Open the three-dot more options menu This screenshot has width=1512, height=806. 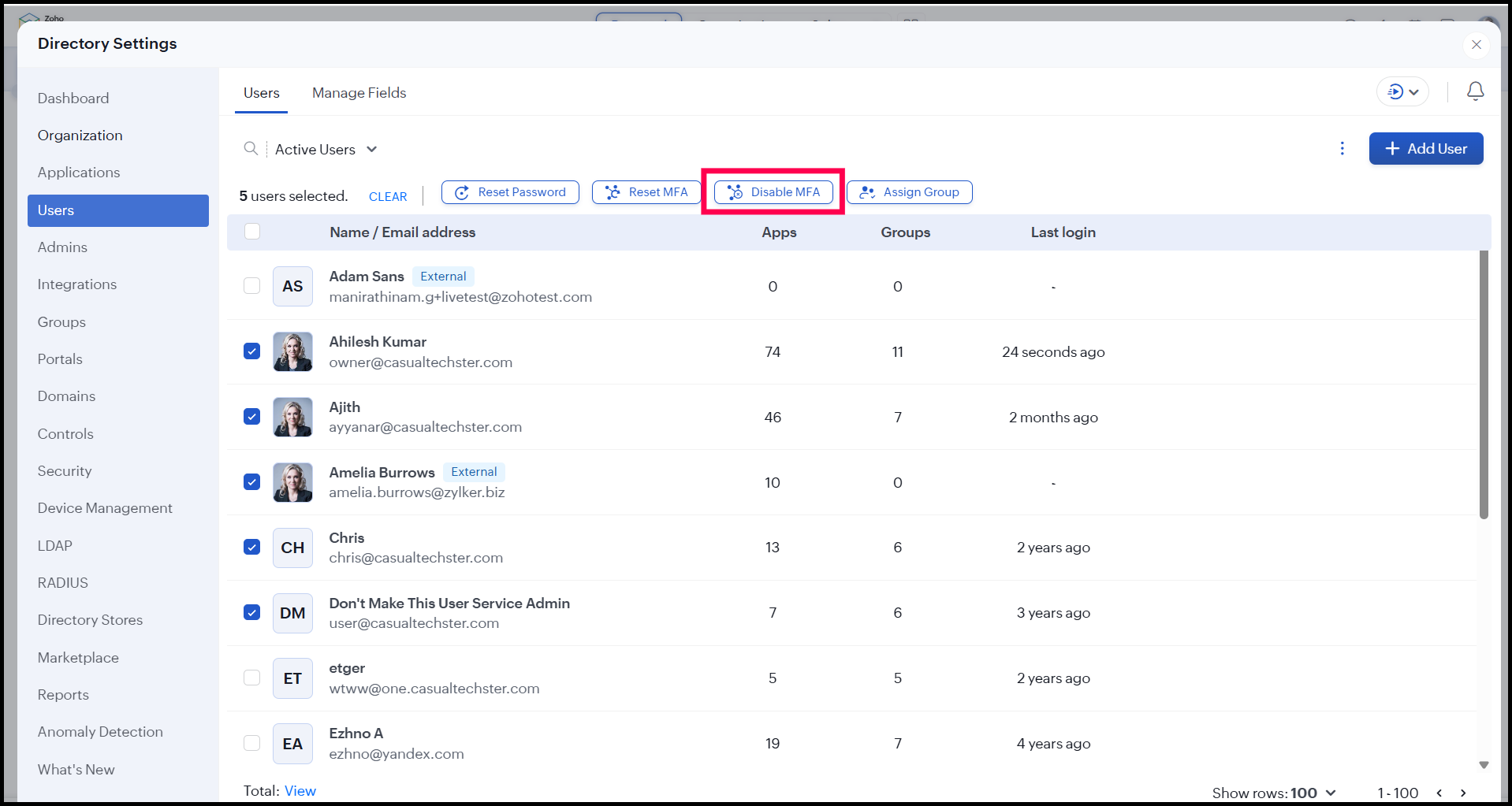(x=1342, y=149)
